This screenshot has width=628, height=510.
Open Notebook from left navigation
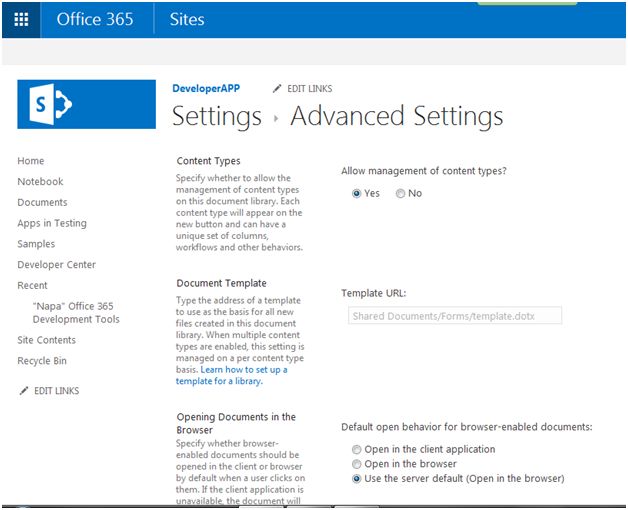point(40,182)
